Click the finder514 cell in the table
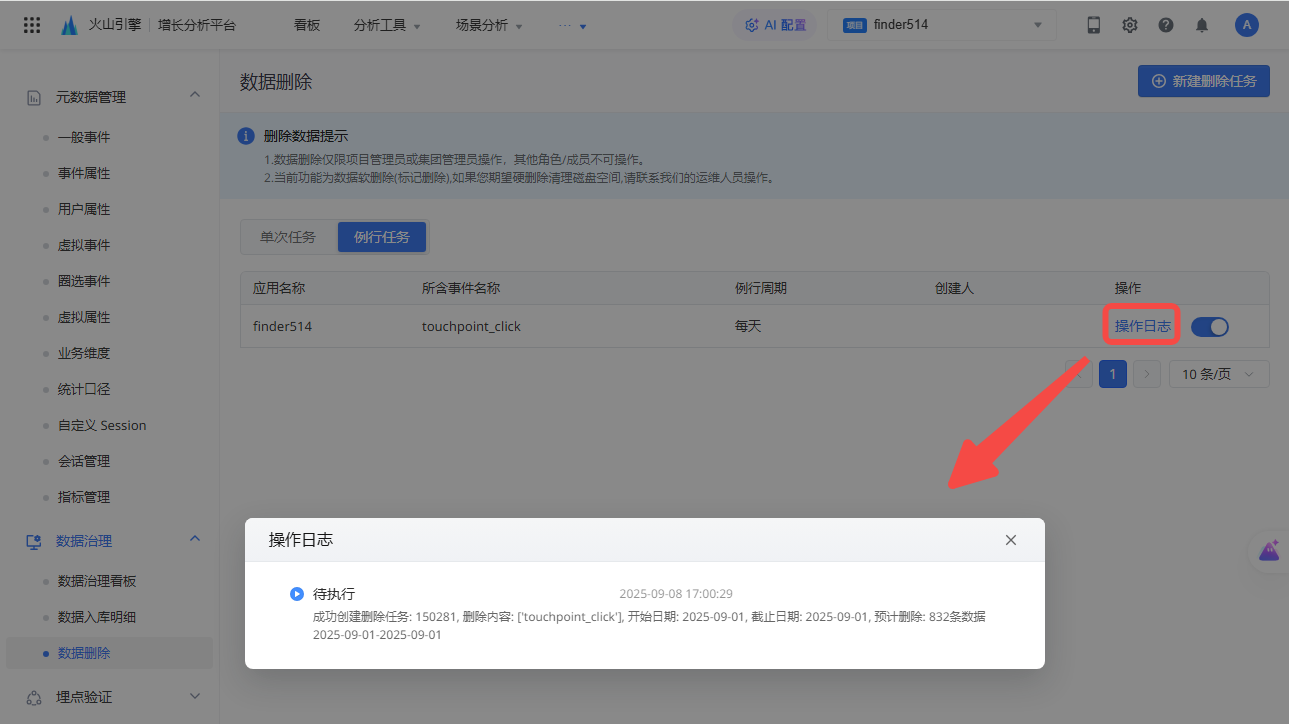The image size is (1289, 724). pyautogui.click(x=283, y=326)
